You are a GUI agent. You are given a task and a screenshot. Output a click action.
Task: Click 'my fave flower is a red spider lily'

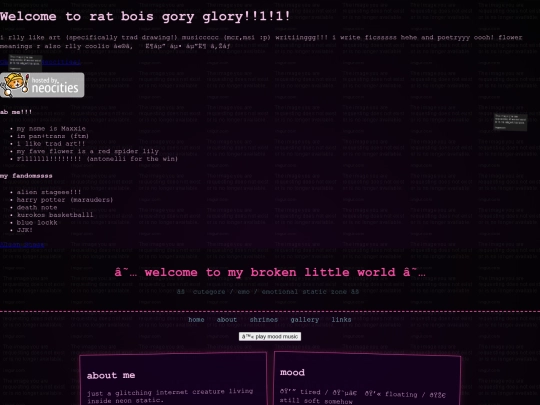tap(87, 151)
